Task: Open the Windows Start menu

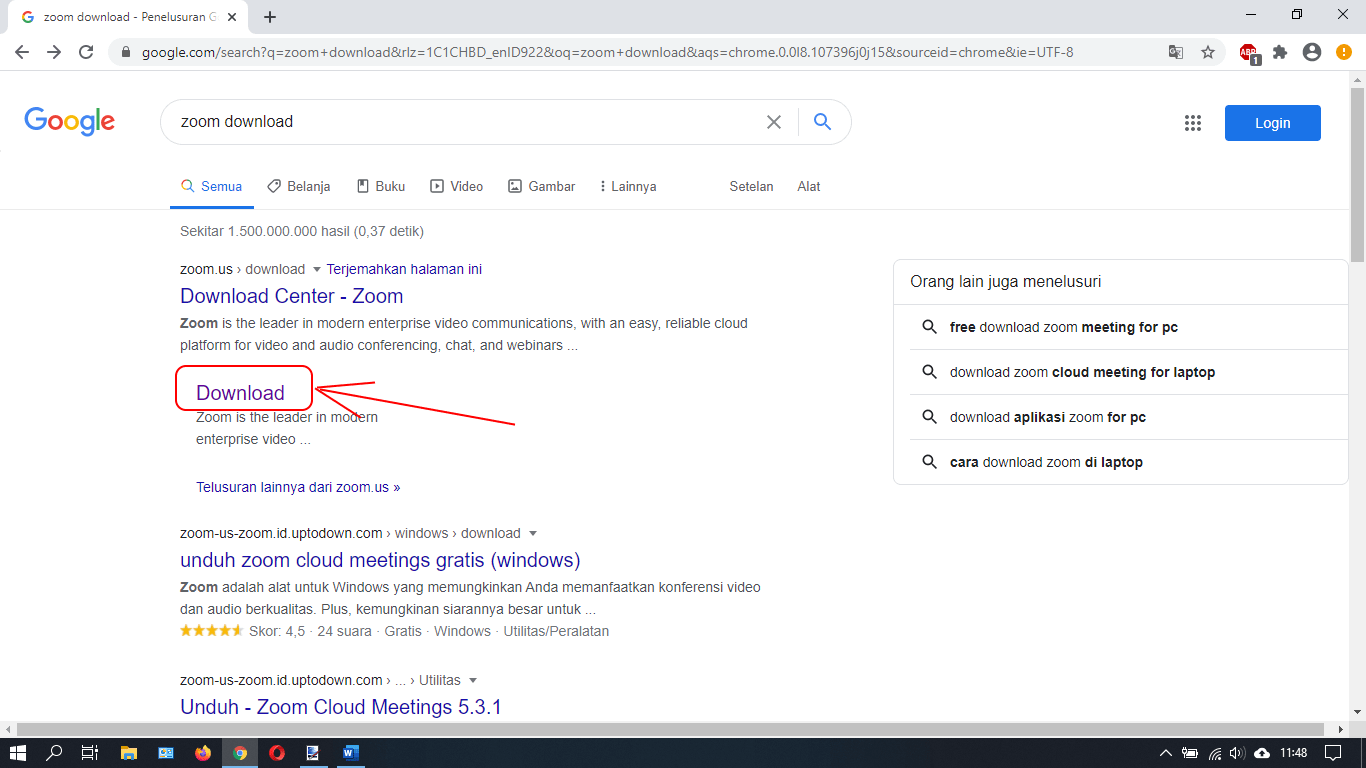Action: [17, 753]
